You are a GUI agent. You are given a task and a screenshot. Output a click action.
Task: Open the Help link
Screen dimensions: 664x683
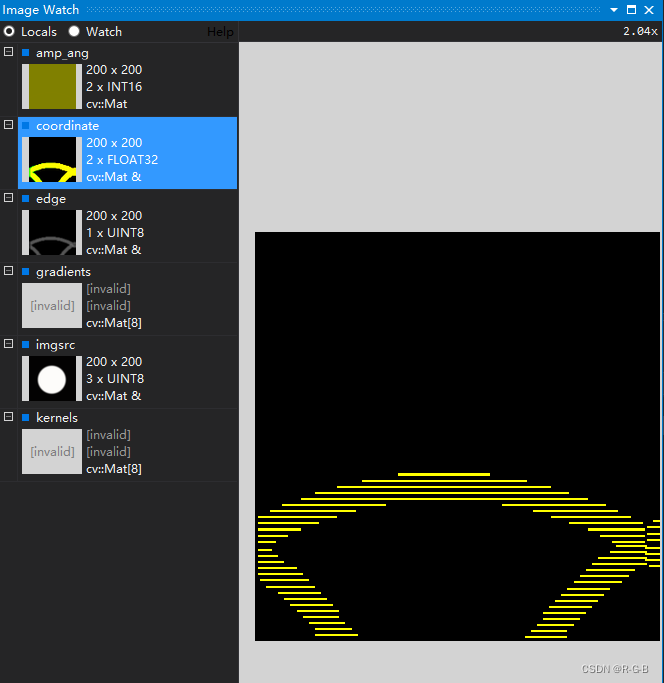(220, 32)
